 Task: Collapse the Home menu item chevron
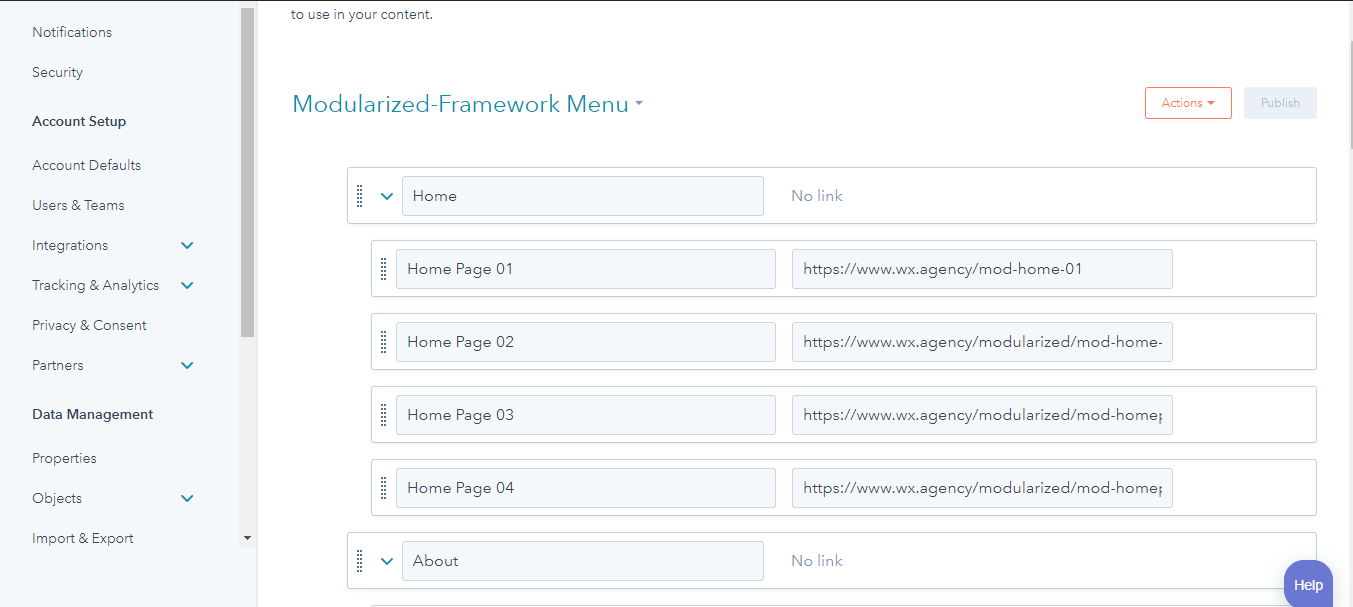coord(387,196)
